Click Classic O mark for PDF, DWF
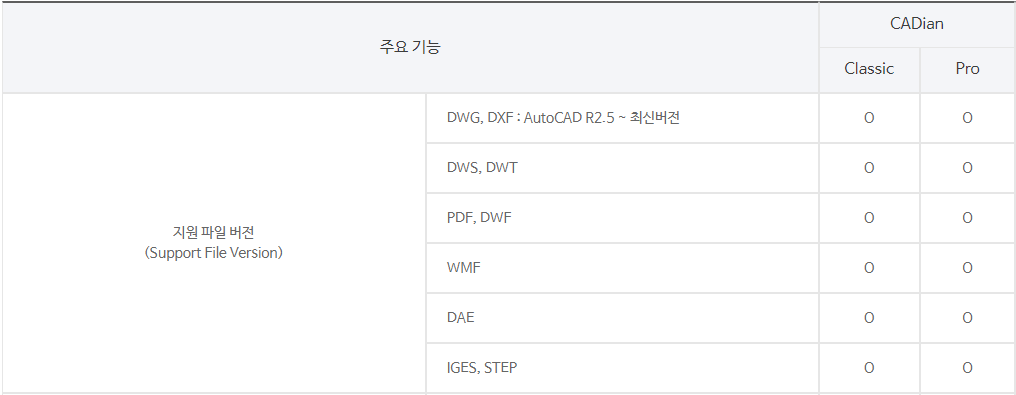 point(869,218)
